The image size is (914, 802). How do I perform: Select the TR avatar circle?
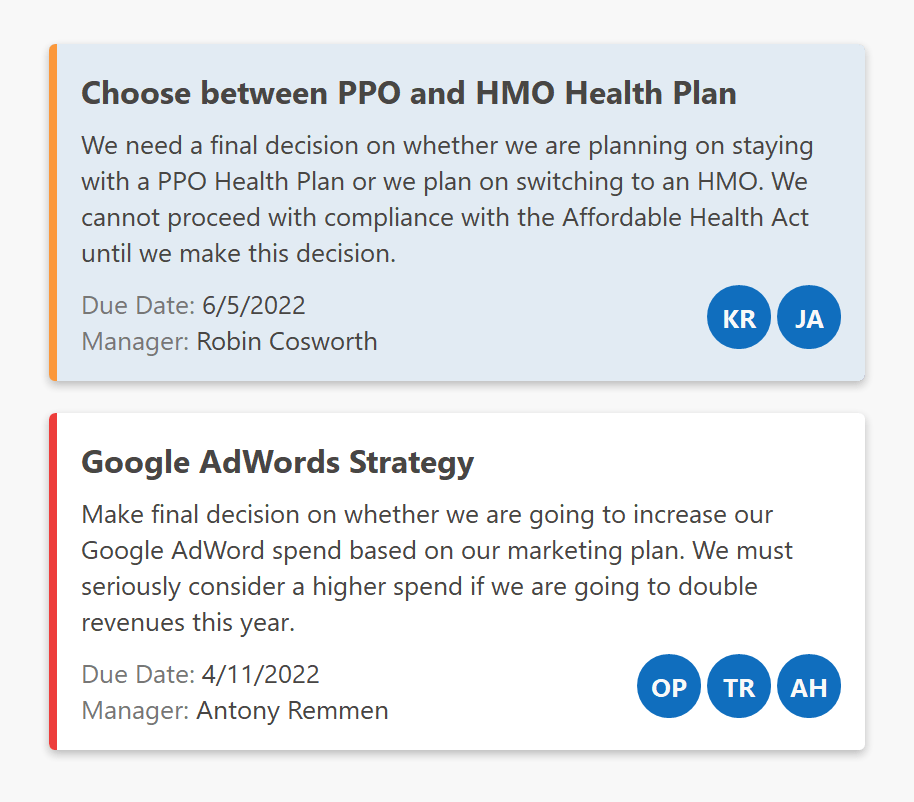739,687
